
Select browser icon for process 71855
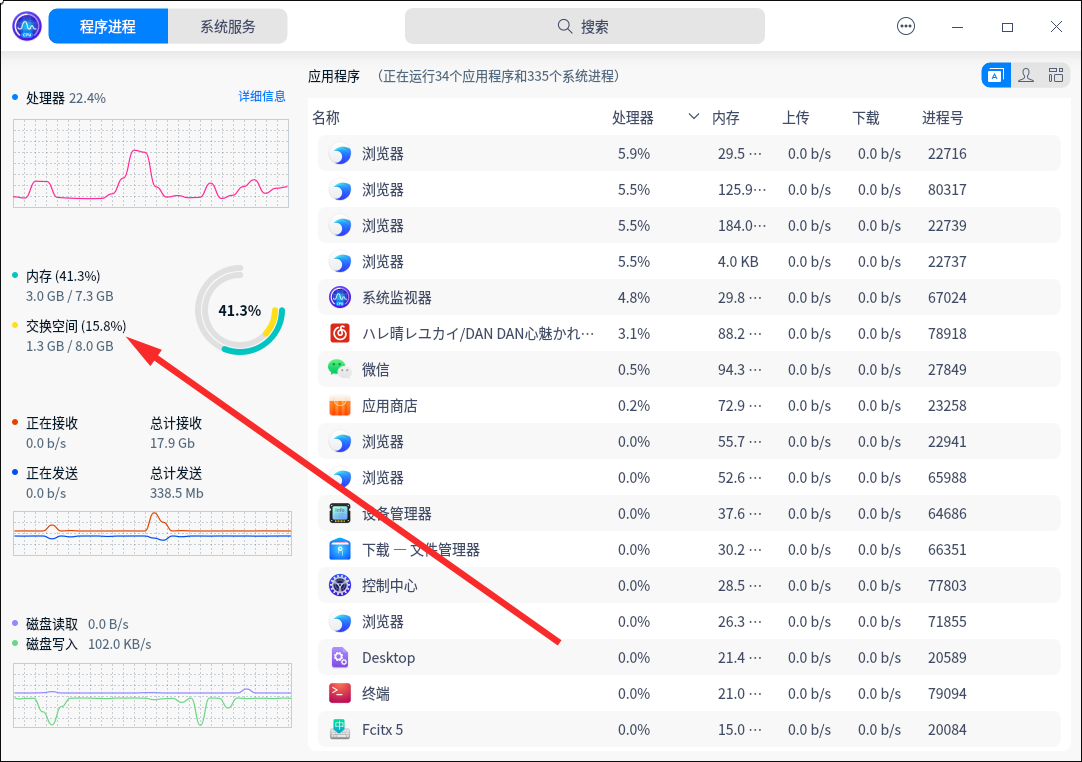(x=340, y=622)
